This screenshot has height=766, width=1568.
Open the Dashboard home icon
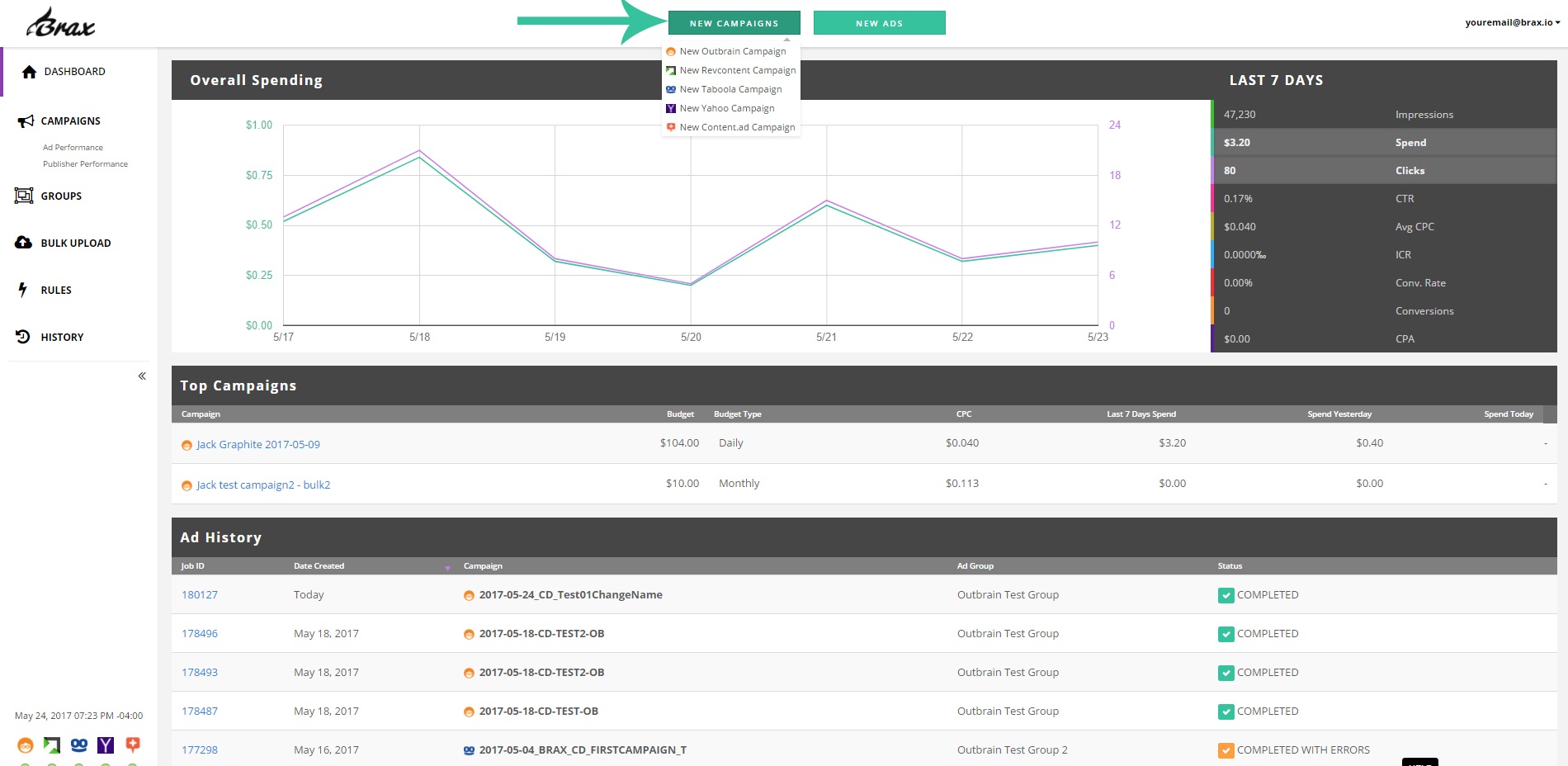point(30,72)
